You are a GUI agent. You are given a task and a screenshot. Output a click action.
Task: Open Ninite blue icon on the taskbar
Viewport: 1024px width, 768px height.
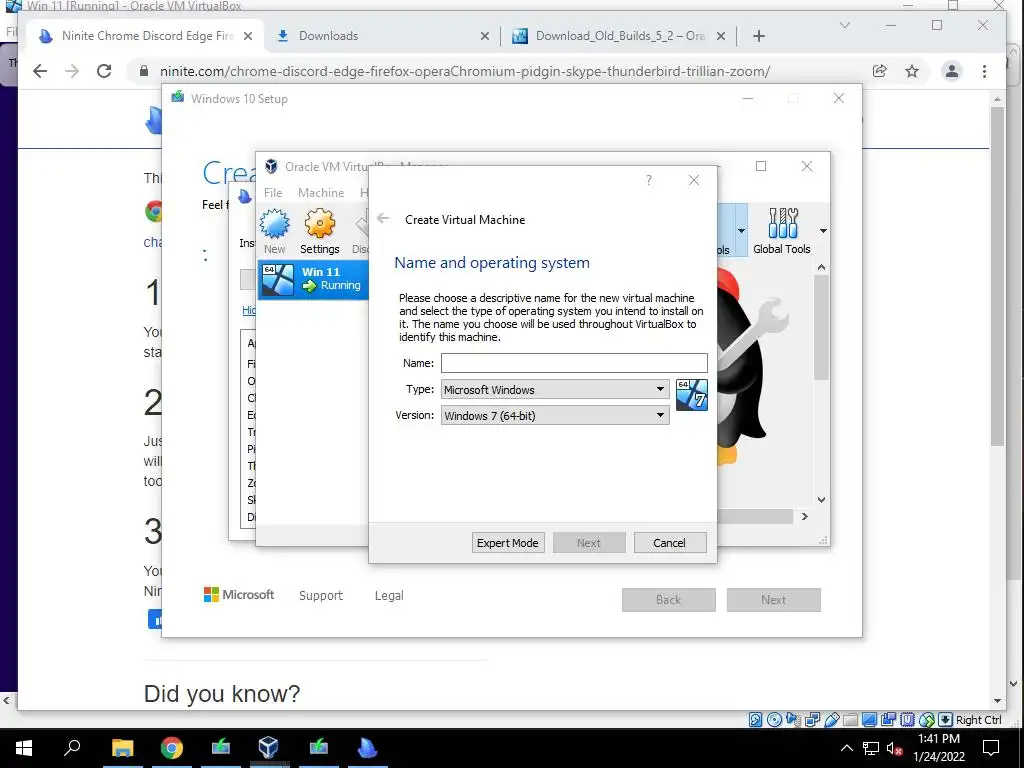click(x=367, y=748)
